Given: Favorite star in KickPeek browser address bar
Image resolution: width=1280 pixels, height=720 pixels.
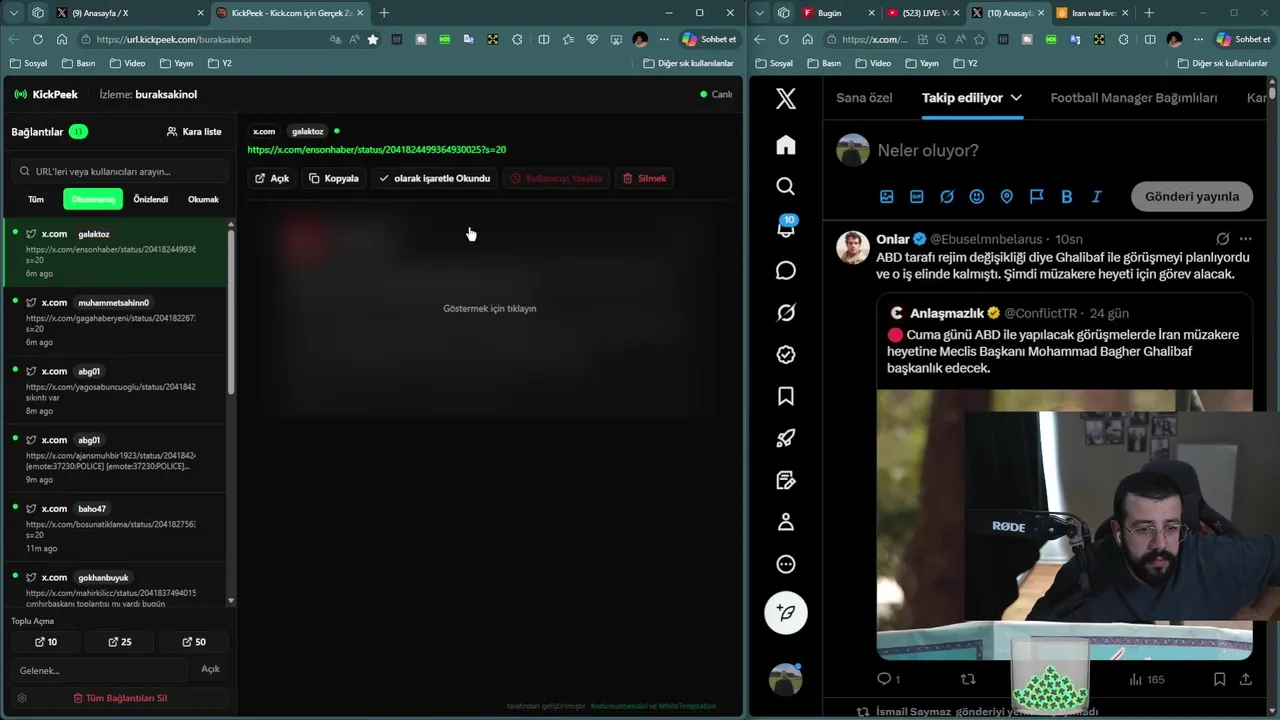Looking at the screenshot, I should click(373, 39).
